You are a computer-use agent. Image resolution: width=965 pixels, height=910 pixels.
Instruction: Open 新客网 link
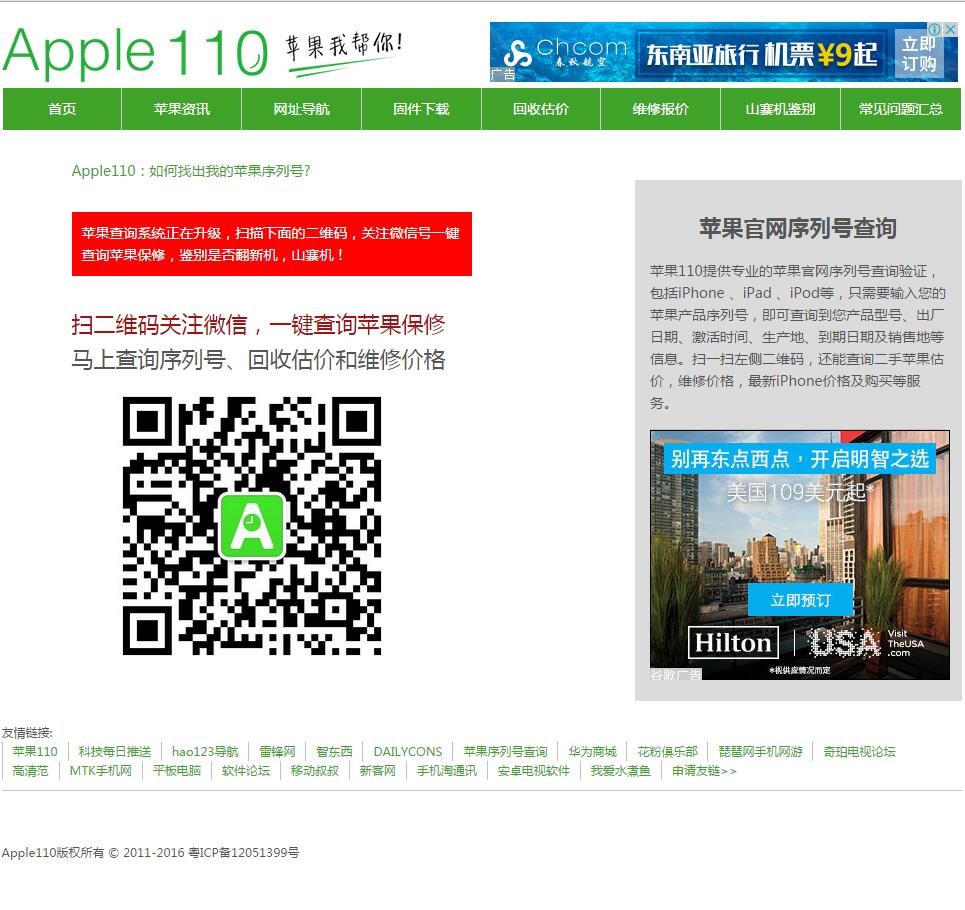377,771
